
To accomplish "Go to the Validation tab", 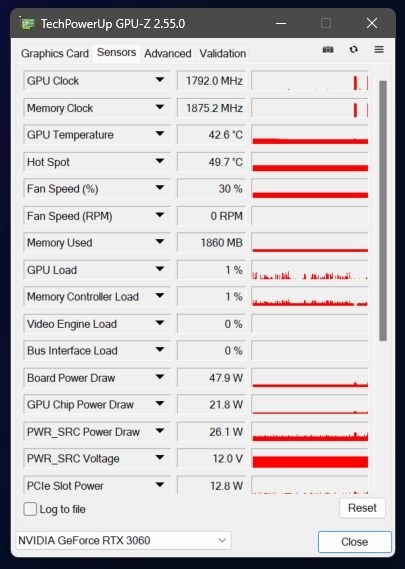I will click(x=223, y=54).
